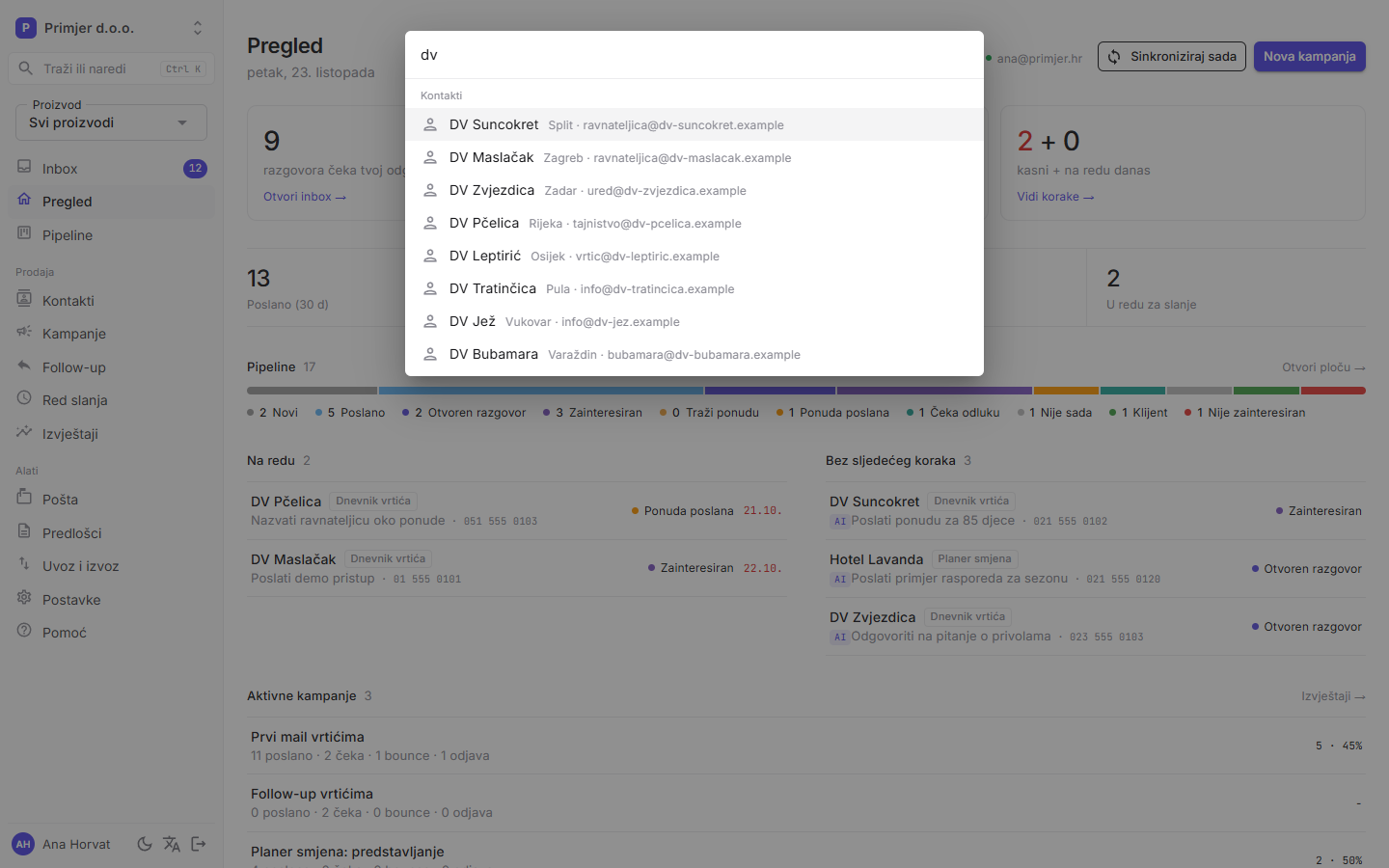
Task: Open the language switcher icon
Action: 172,844
